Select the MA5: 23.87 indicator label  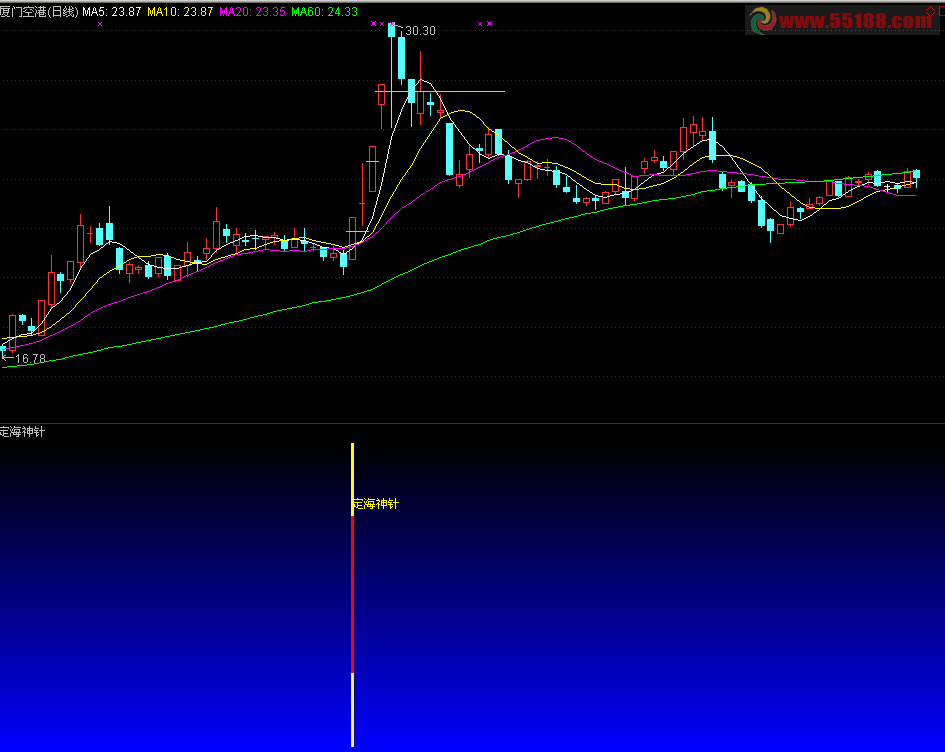coord(111,11)
